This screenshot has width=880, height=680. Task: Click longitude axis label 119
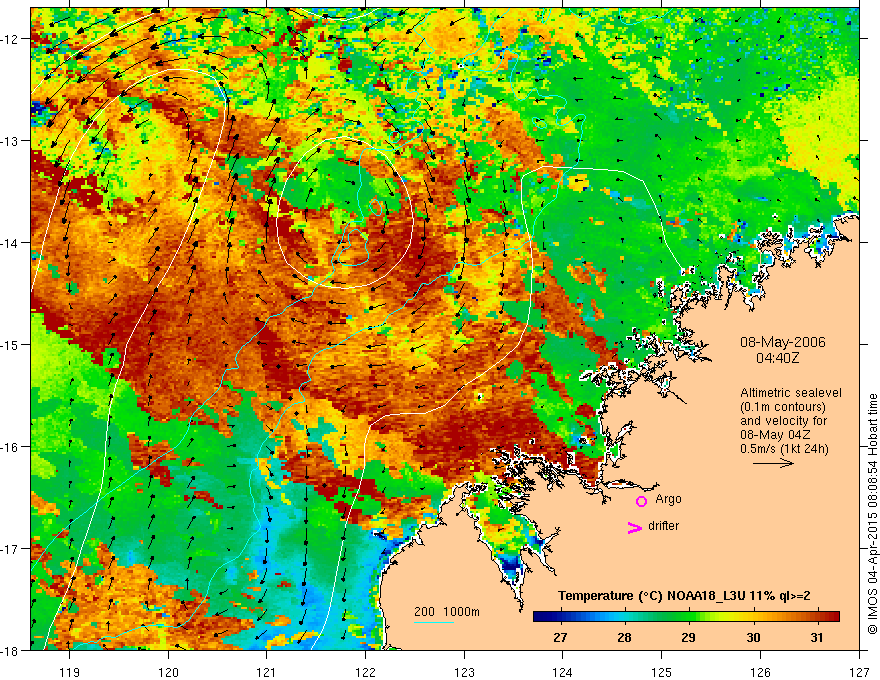70,672
